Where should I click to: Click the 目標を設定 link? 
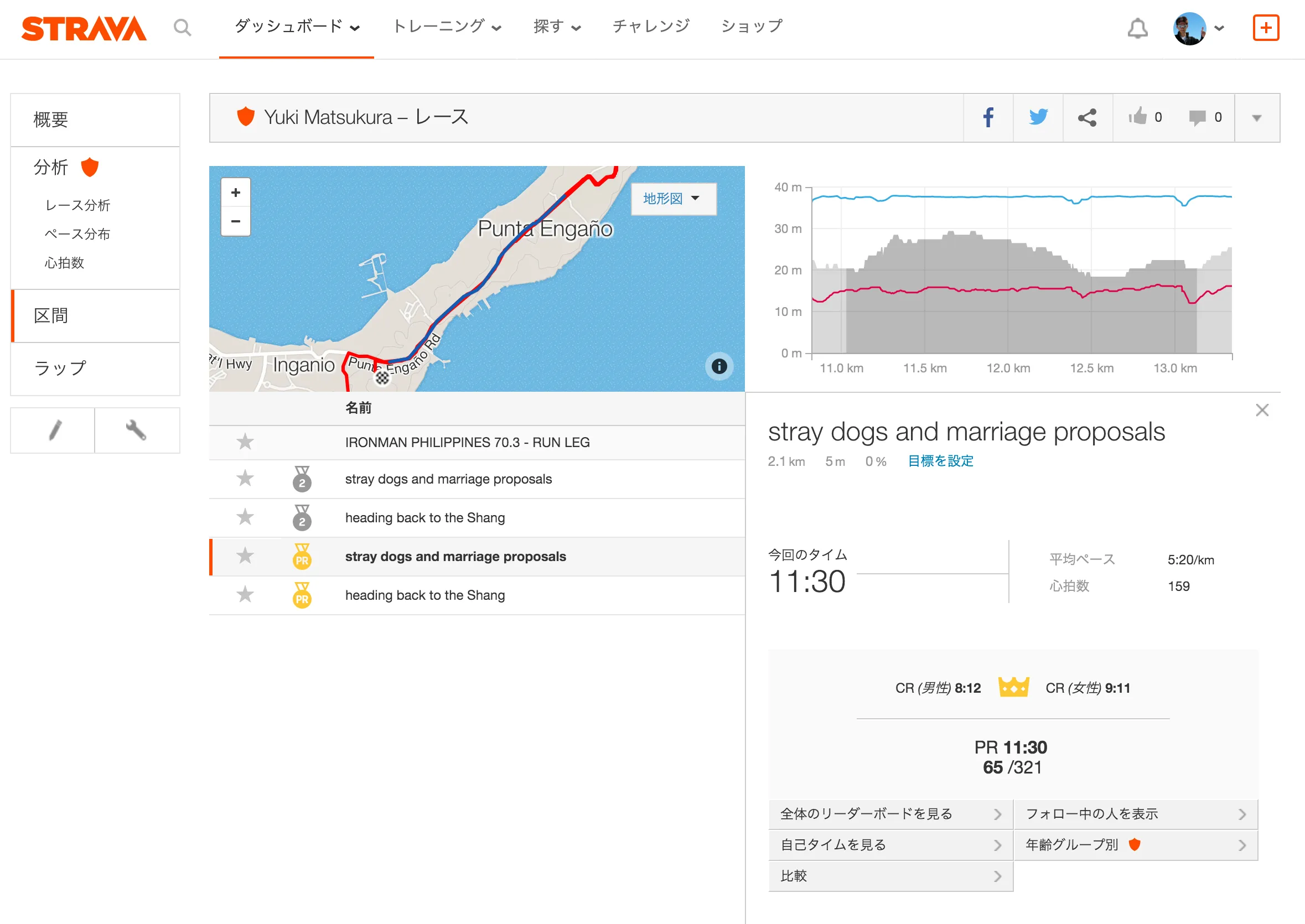940,461
